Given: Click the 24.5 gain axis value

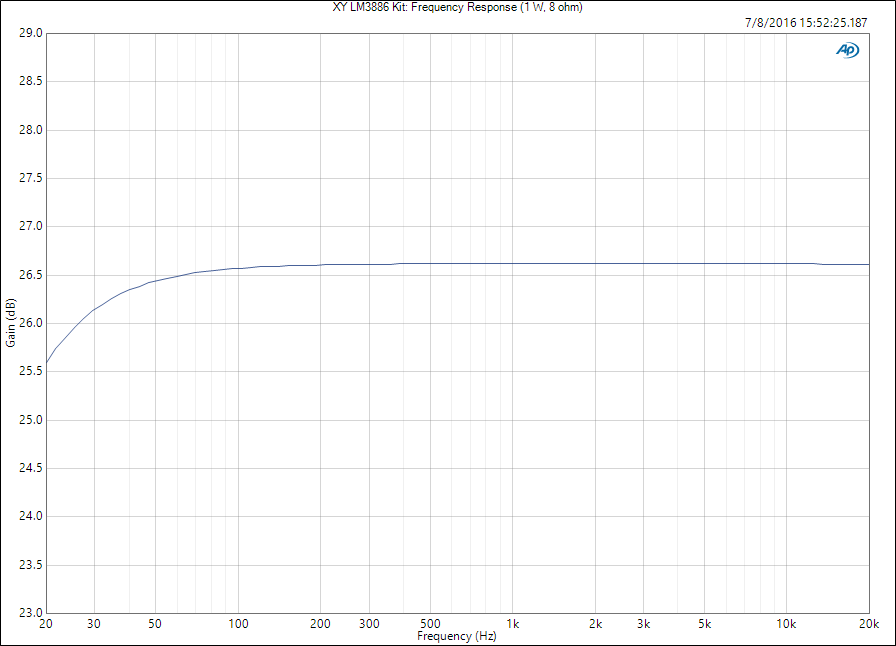Looking at the screenshot, I should click(x=31, y=468).
